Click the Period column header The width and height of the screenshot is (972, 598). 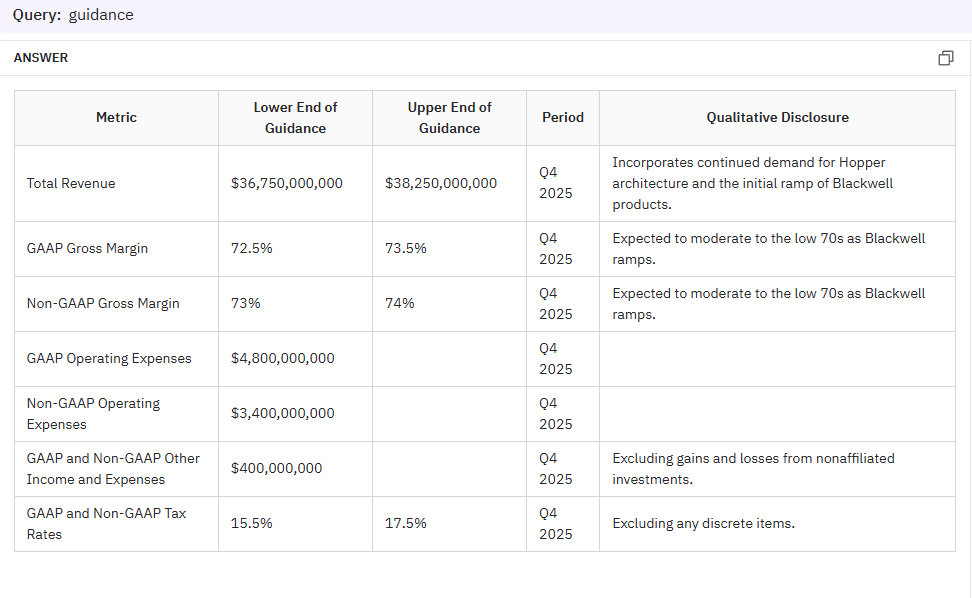pyautogui.click(x=562, y=118)
